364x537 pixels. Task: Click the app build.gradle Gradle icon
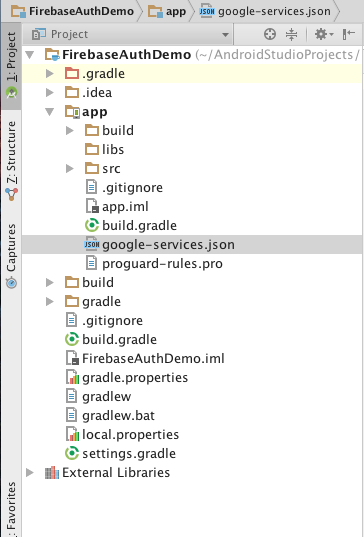tap(92, 225)
